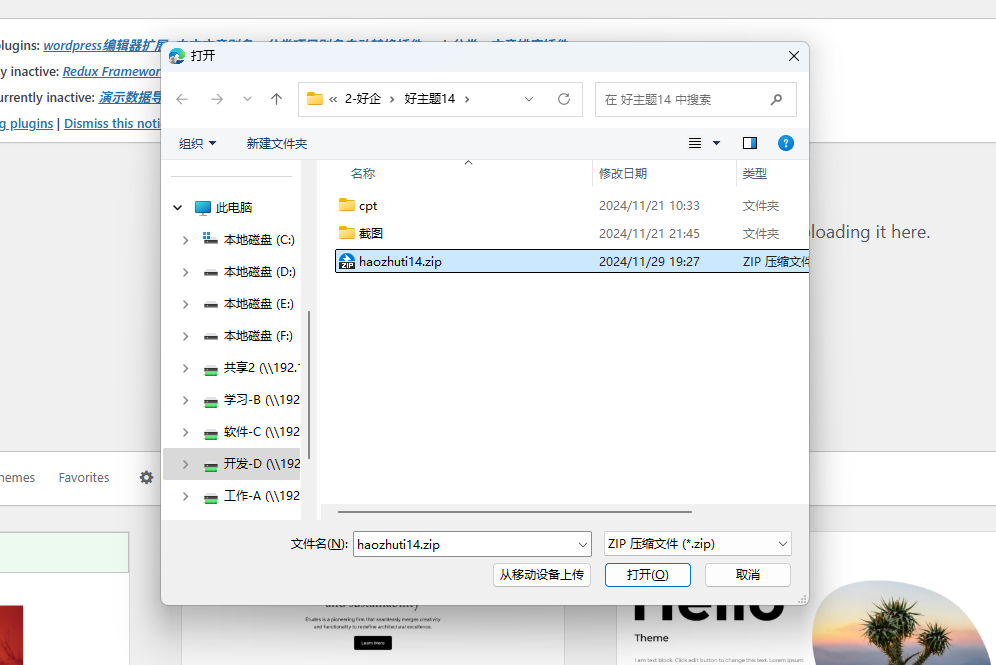Open the 组织 menu

pyautogui.click(x=197, y=143)
